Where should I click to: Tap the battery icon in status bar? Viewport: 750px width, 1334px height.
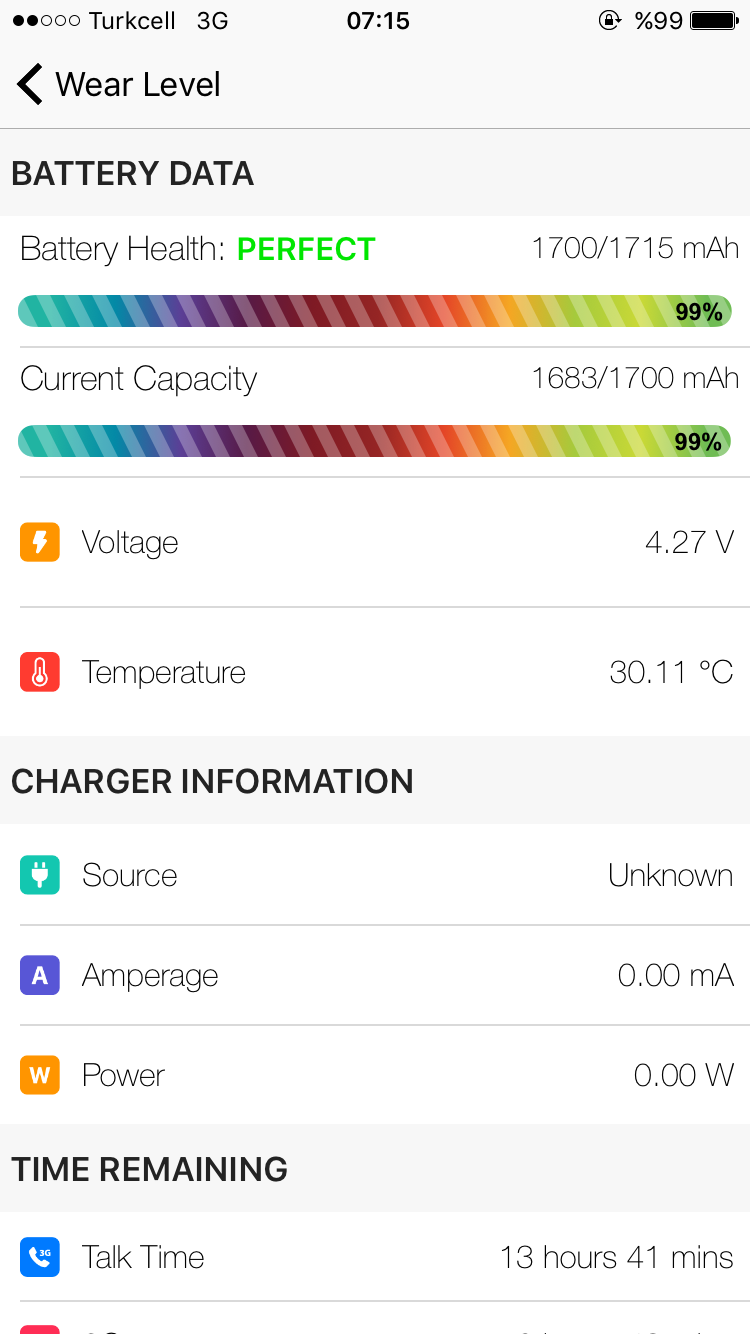tap(714, 21)
